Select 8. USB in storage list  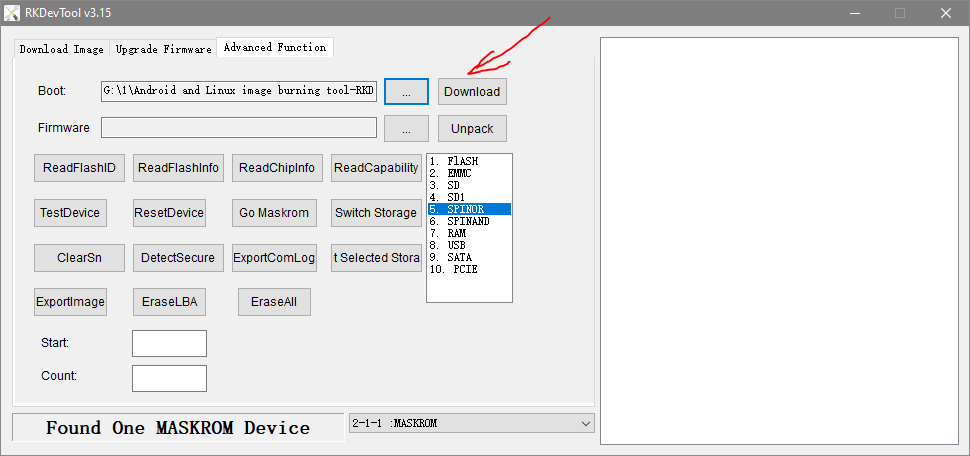click(x=469, y=245)
